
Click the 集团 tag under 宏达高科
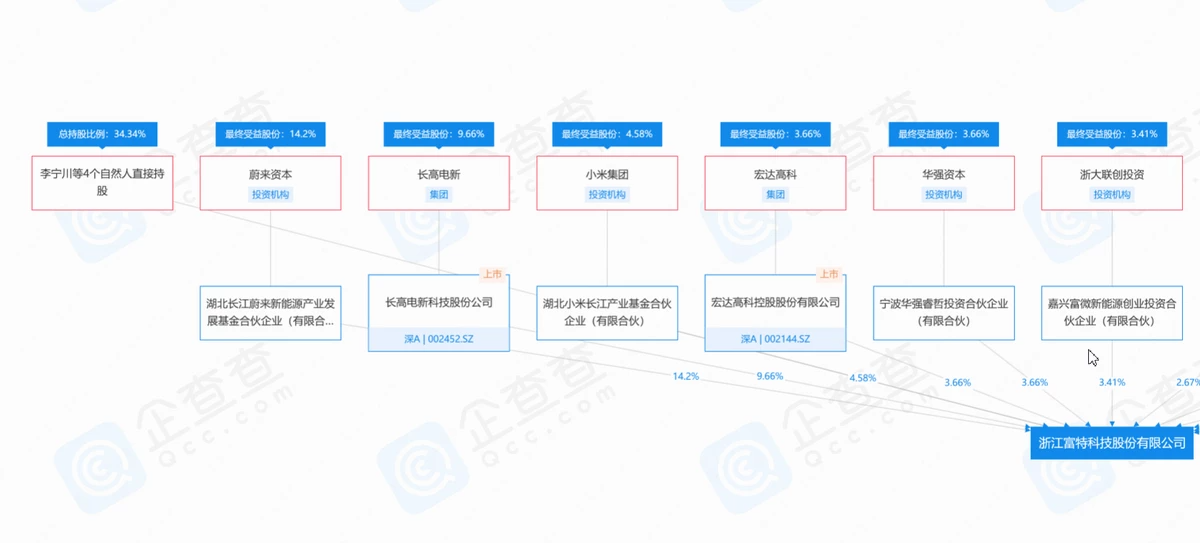(x=775, y=195)
